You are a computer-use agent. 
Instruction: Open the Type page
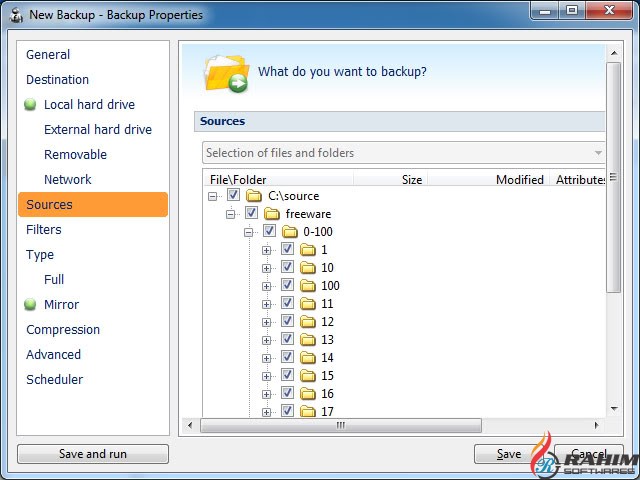click(x=40, y=255)
